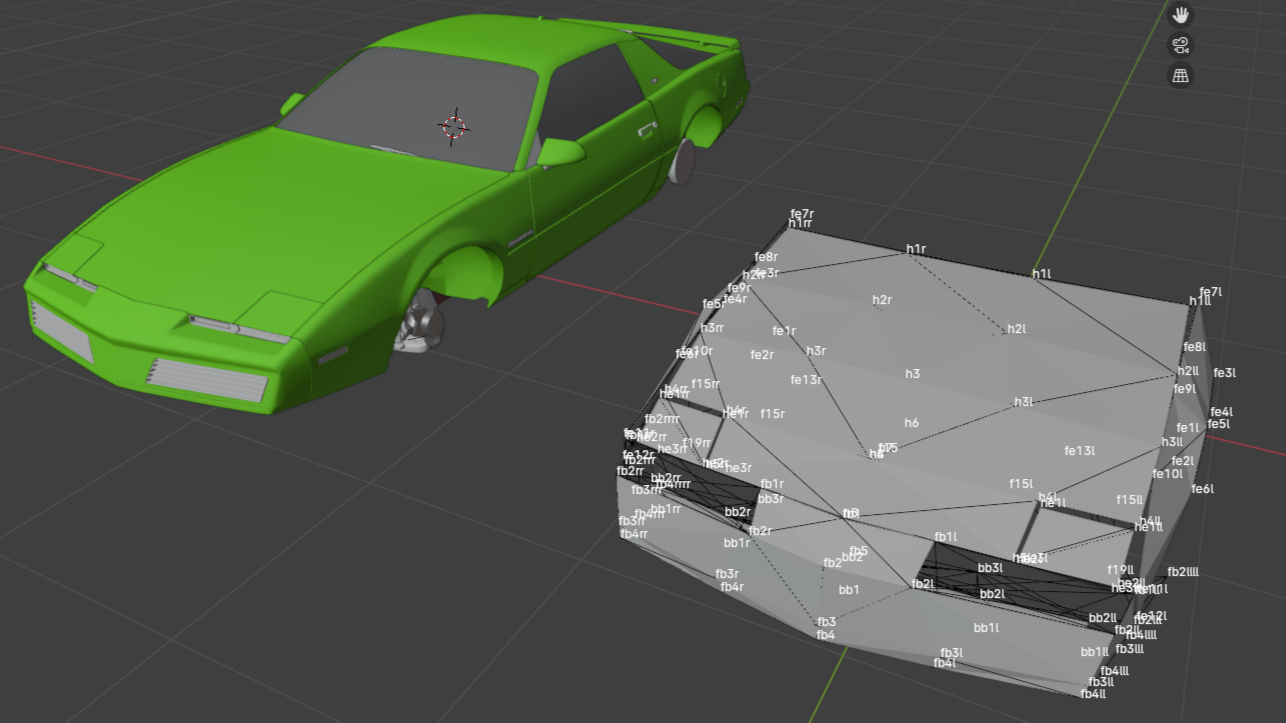The height and width of the screenshot is (723, 1286).
Task: Select the bb2l node label
Action: (992, 594)
